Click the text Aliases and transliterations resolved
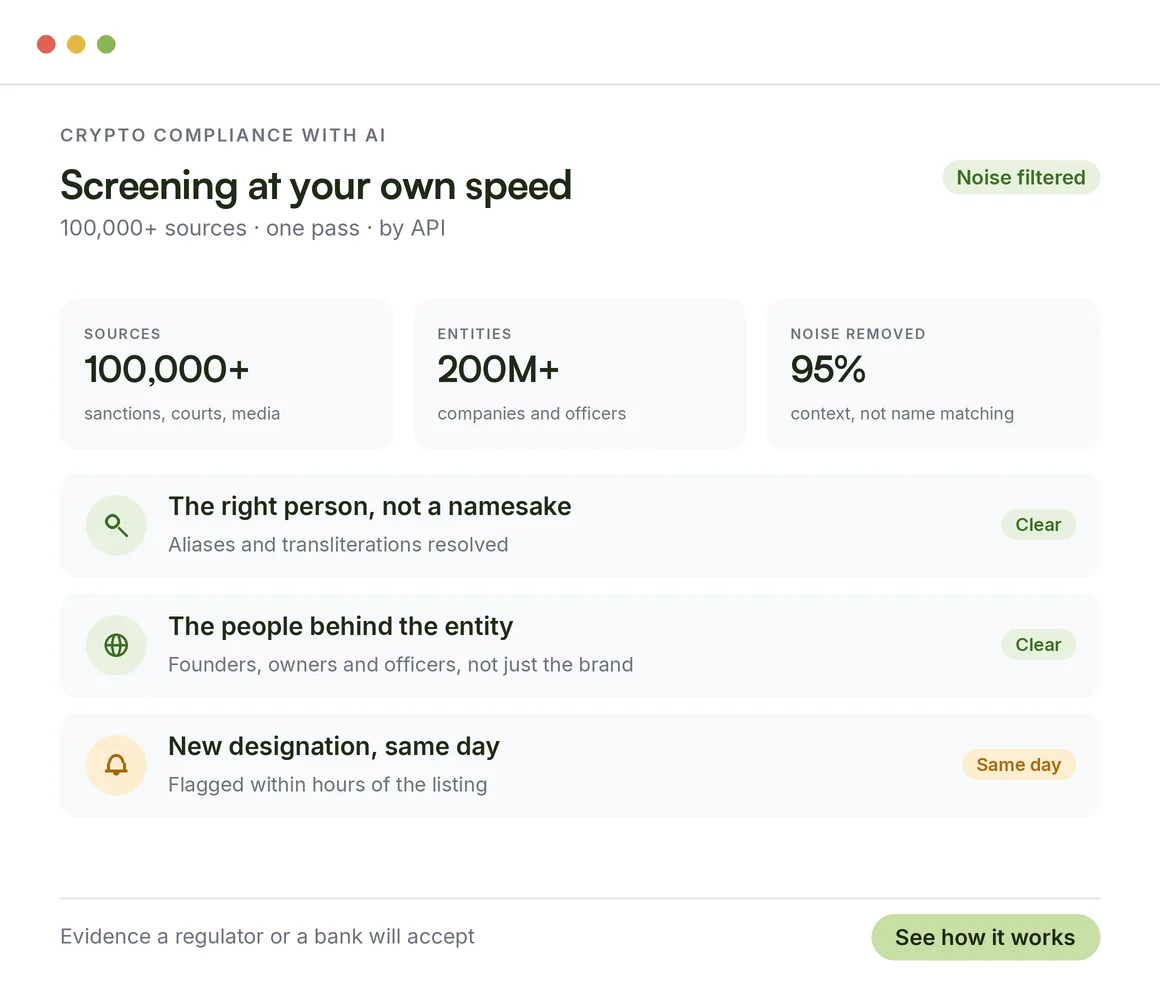Image resolution: width=1160 pixels, height=1000 pixels. (338, 544)
